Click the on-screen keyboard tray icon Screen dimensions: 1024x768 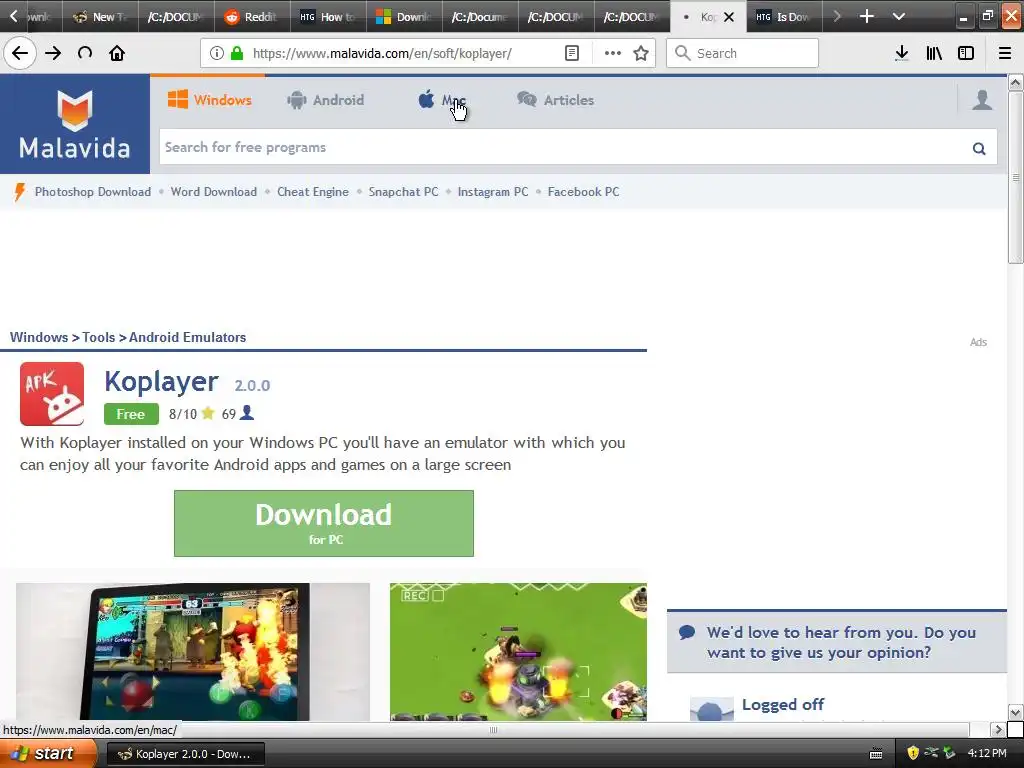[876, 754]
